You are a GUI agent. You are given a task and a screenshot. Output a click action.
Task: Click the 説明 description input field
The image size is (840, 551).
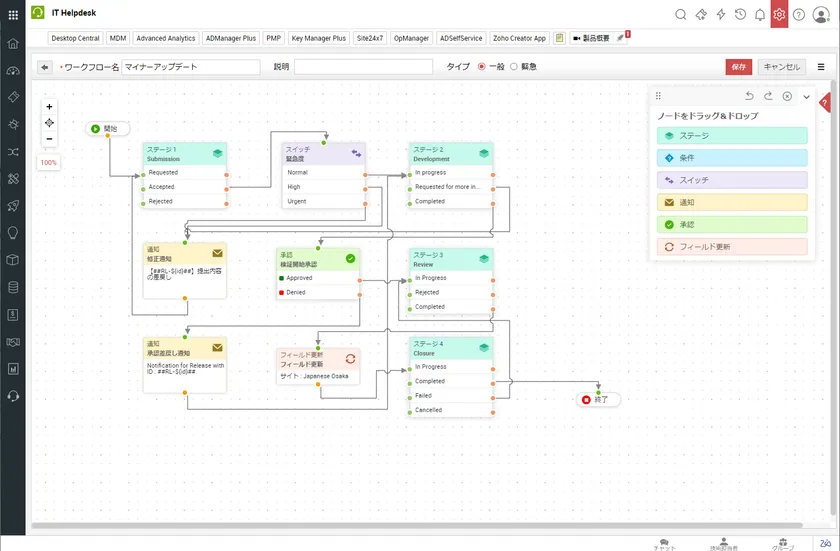(x=362, y=67)
